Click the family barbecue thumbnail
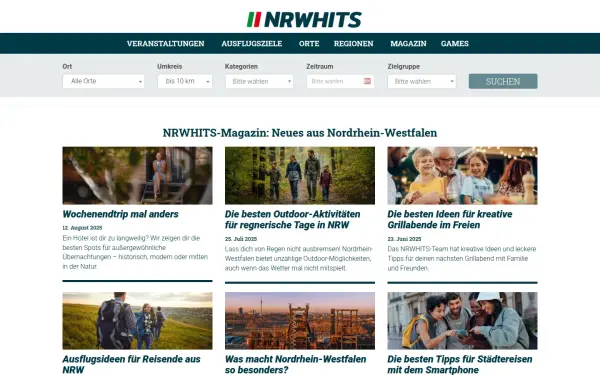Image resolution: width=600 pixels, height=375 pixels. pos(462,175)
